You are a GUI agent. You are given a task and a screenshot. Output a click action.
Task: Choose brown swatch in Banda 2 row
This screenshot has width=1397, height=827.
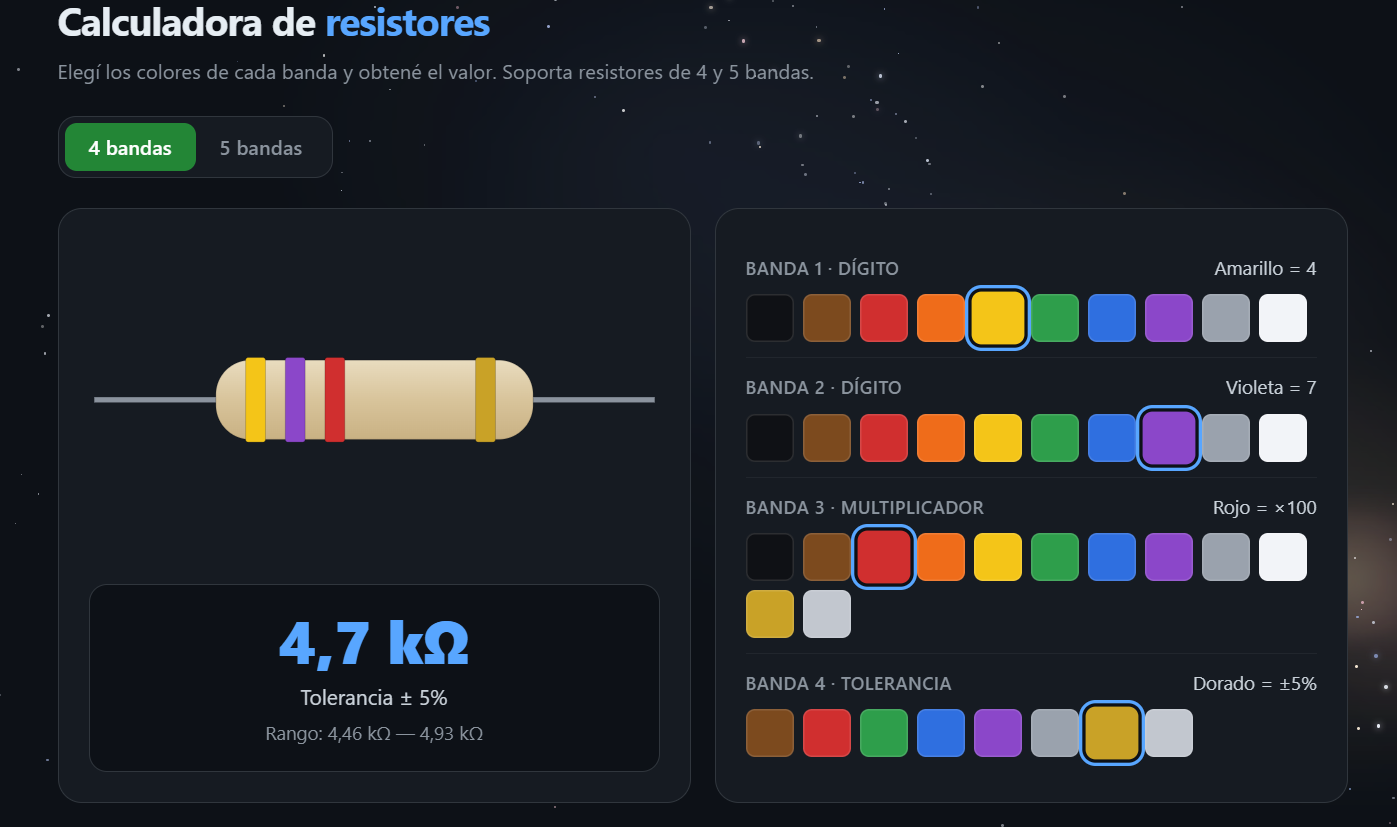(x=827, y=438)
